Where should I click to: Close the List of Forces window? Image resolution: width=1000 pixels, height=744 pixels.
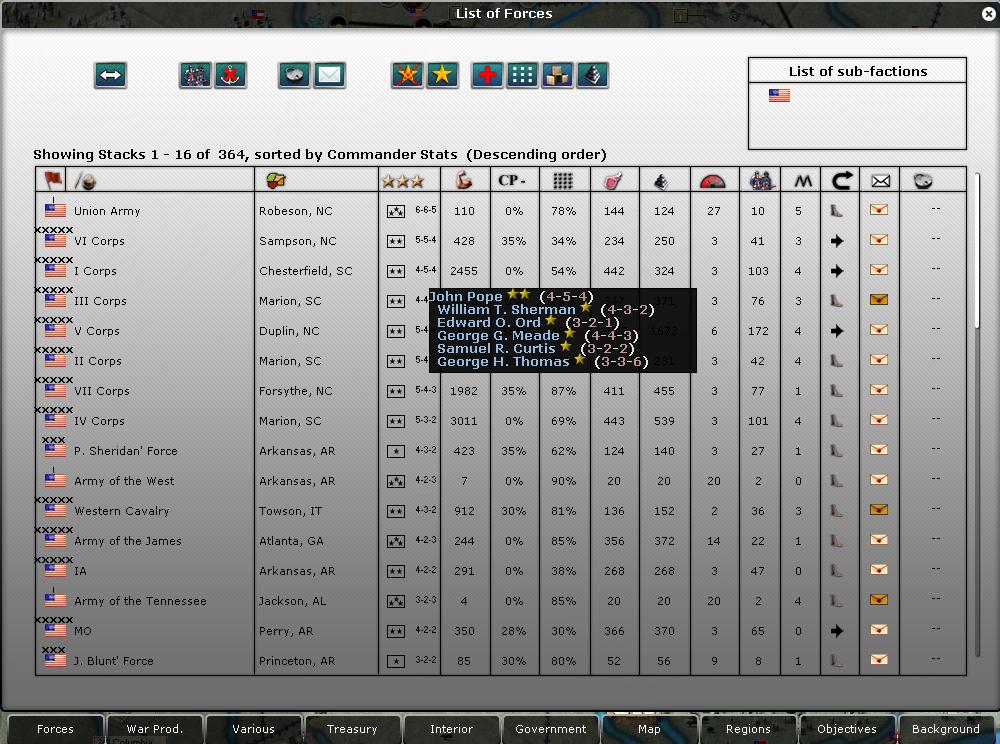pyautogui.click(x=988, y=13)
